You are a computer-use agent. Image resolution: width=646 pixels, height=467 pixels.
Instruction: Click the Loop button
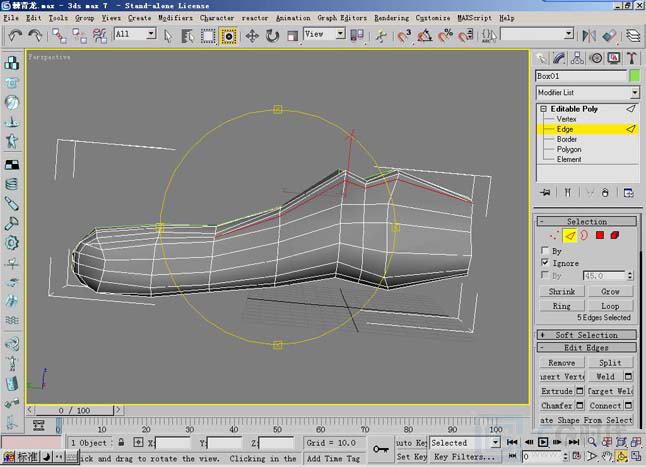click(x=610, y=306)
